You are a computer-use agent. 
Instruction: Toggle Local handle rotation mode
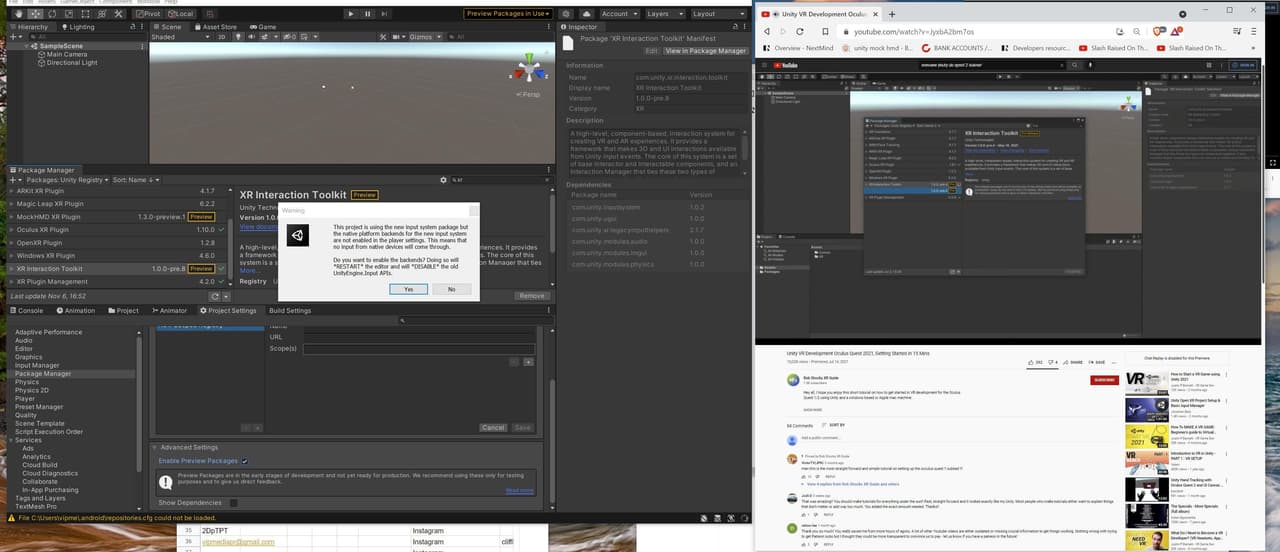pos(181,14)
